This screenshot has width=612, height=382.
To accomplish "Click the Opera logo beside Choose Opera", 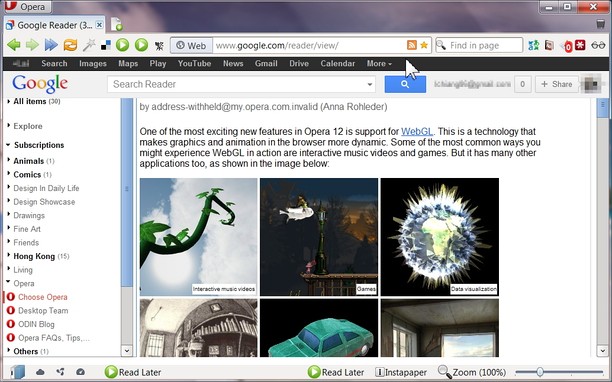I will pyautogui.click(x=11, y=297).
